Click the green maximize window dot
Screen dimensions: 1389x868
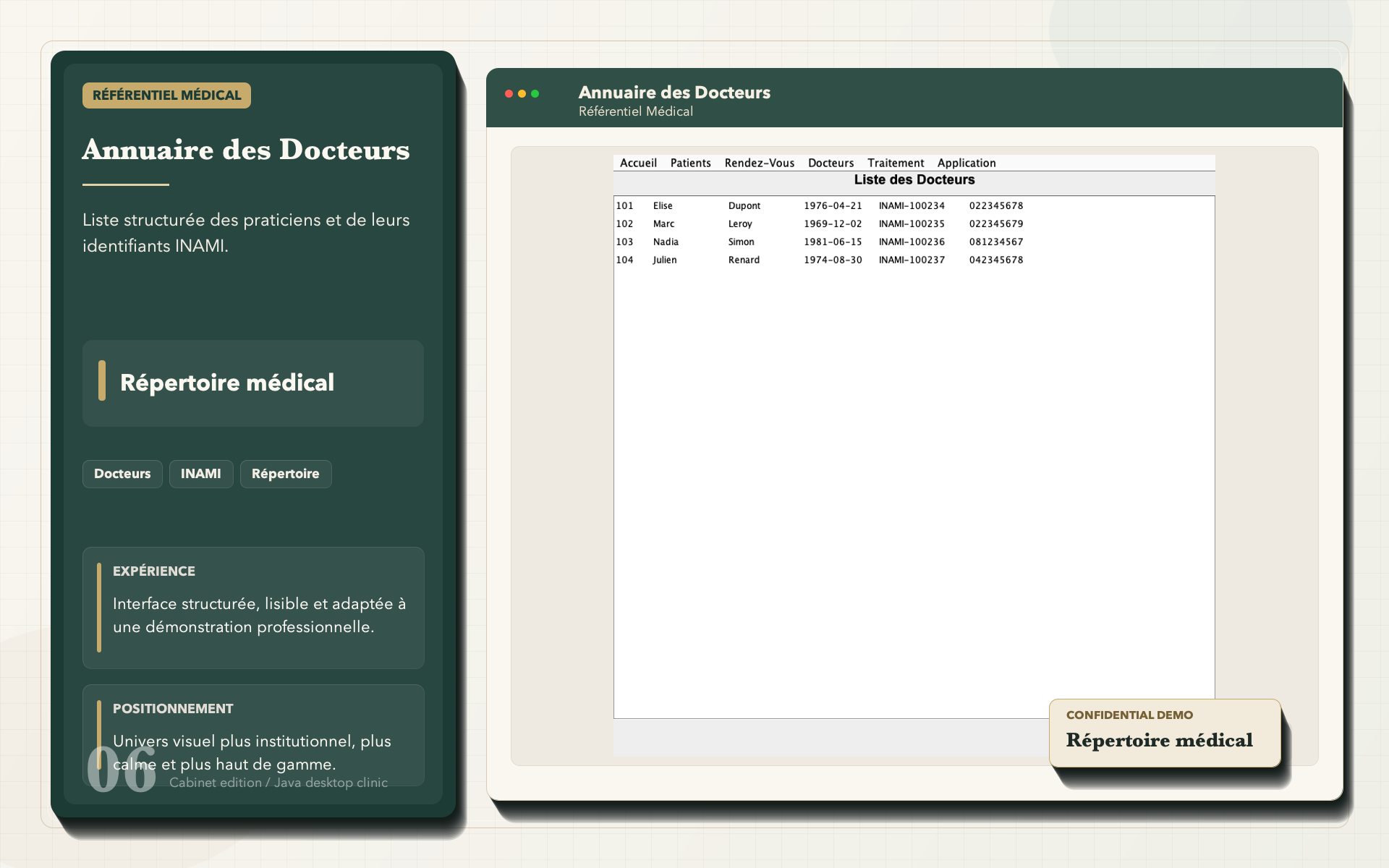point(535,93)
